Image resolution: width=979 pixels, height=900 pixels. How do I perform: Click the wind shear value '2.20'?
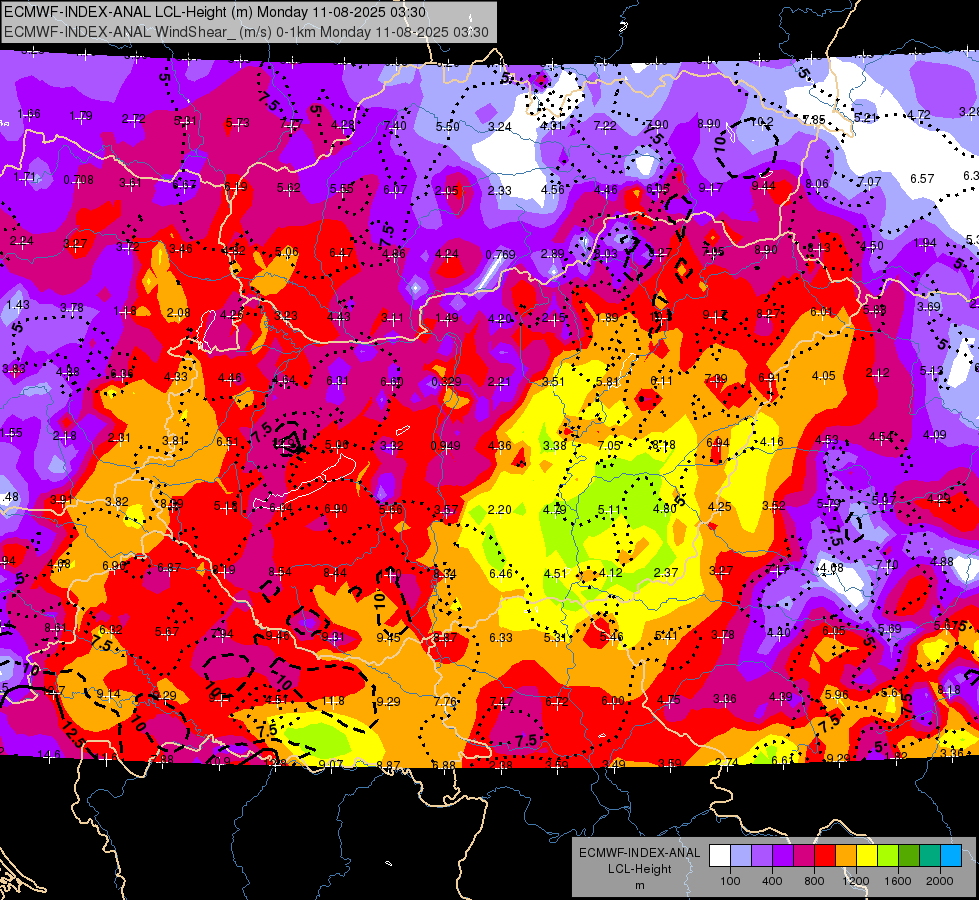[499, 510]
